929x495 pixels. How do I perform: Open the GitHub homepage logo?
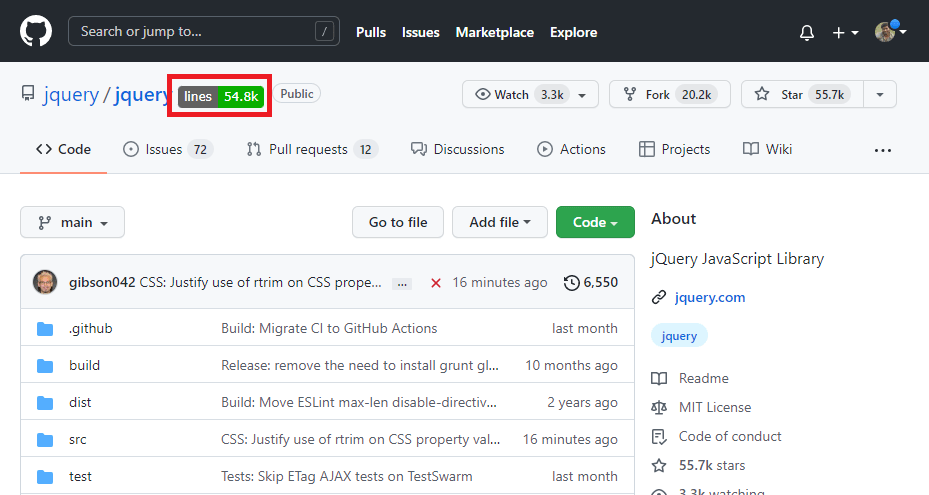(36, 31)
